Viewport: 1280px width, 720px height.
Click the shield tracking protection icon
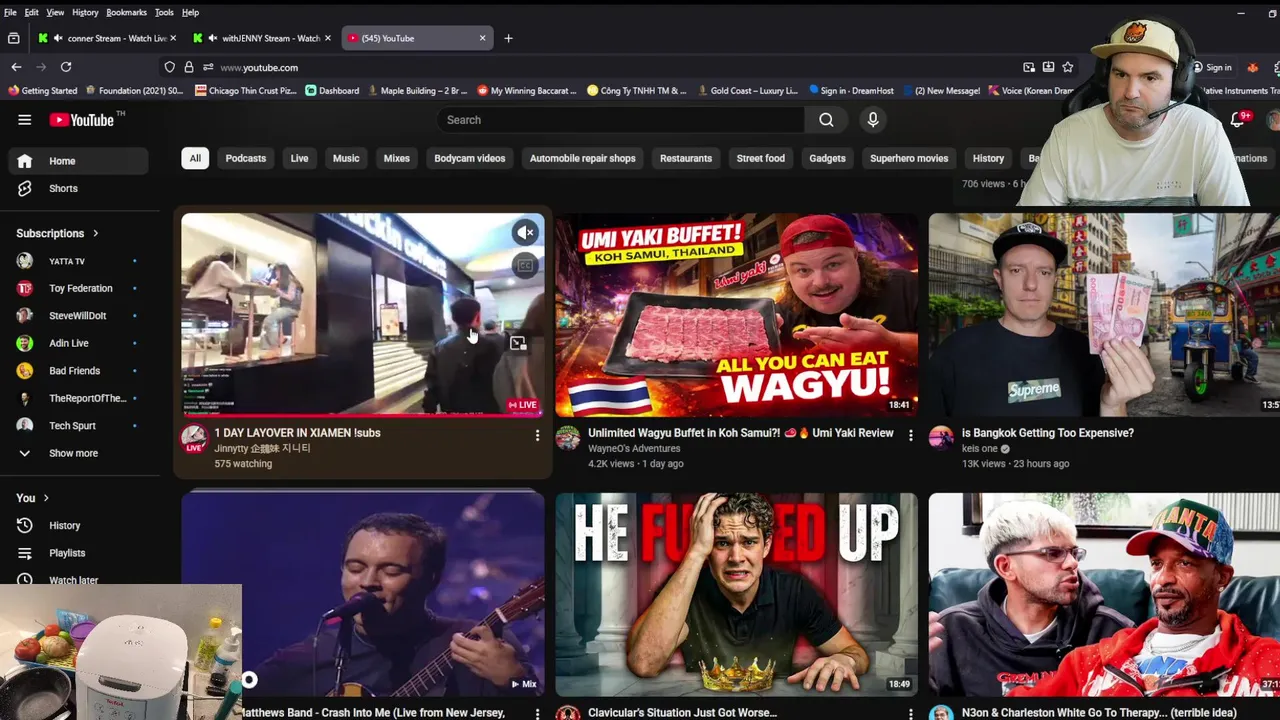coord(170,67)
